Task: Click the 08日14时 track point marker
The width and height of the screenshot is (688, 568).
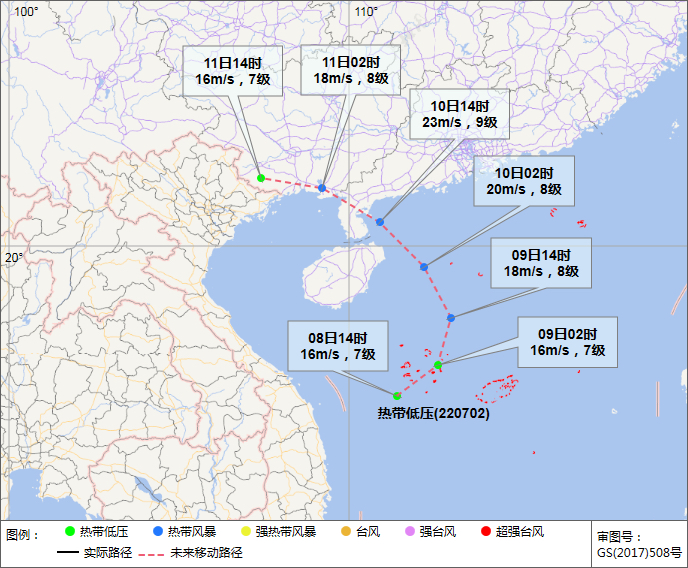Action: pyautogui.click(x=397, y=396)
